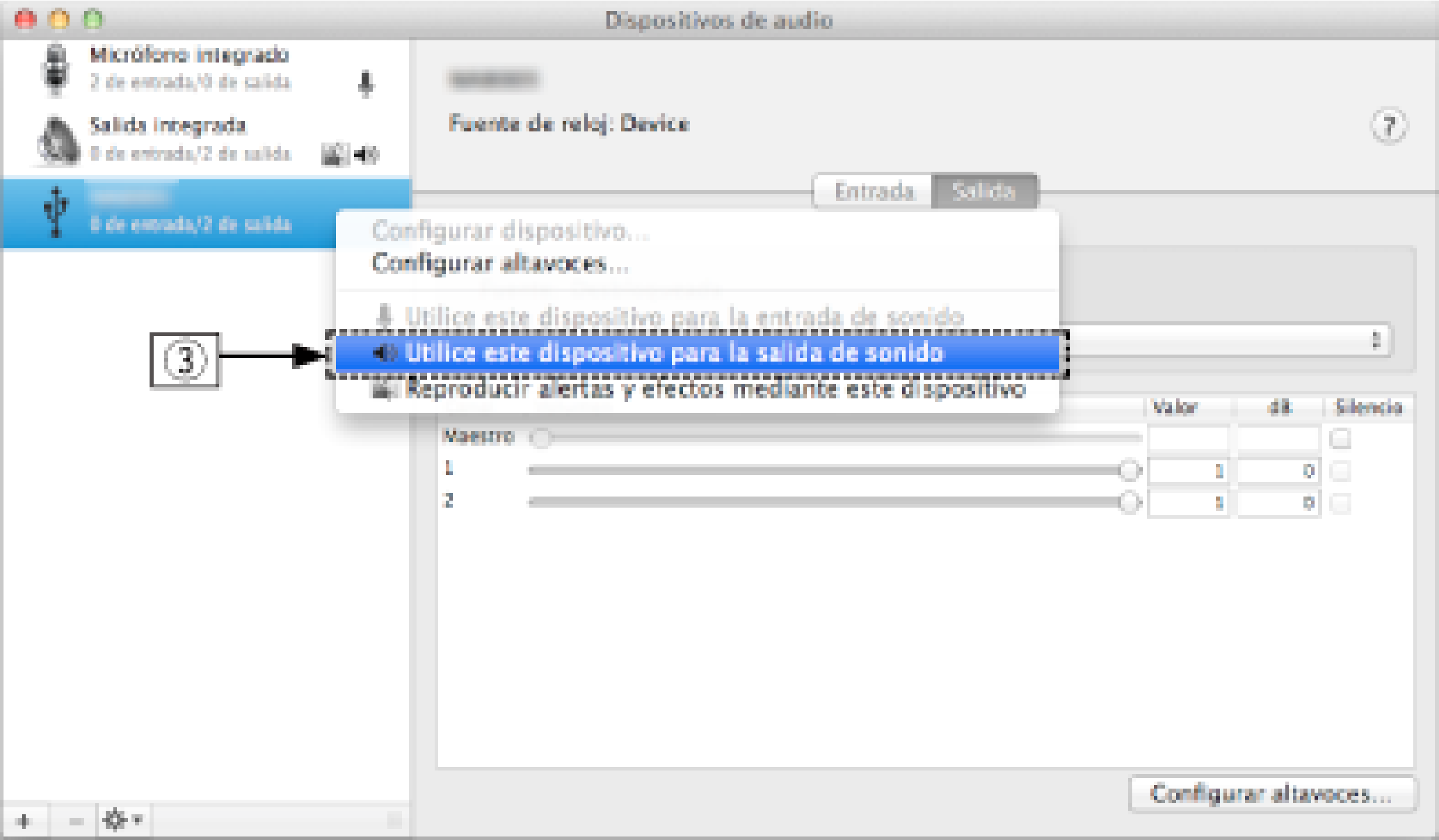Click the USB device icon in sidebar
1439x840 pixels.
click(x=56, y=212)
